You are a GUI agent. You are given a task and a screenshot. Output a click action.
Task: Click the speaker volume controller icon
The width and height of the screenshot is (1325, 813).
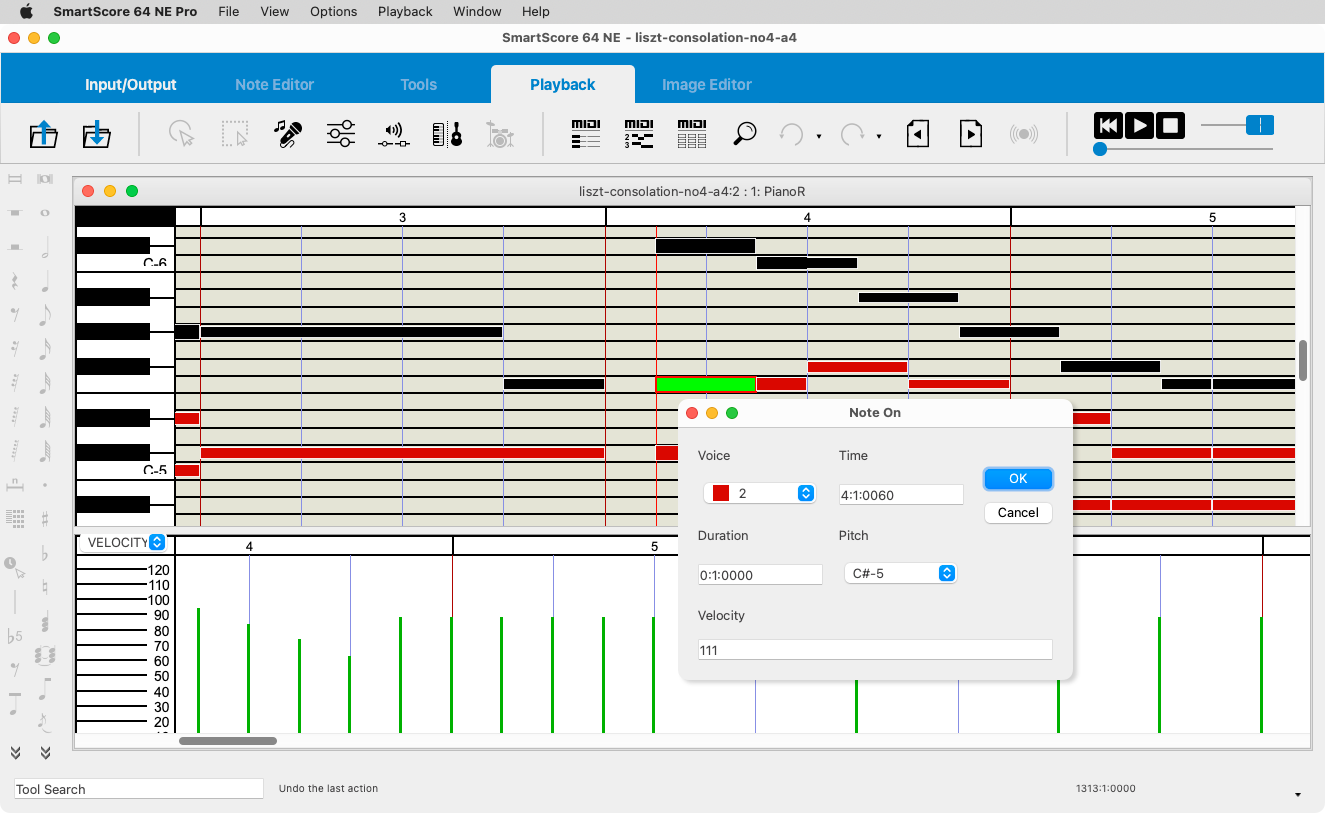[394, 134]
